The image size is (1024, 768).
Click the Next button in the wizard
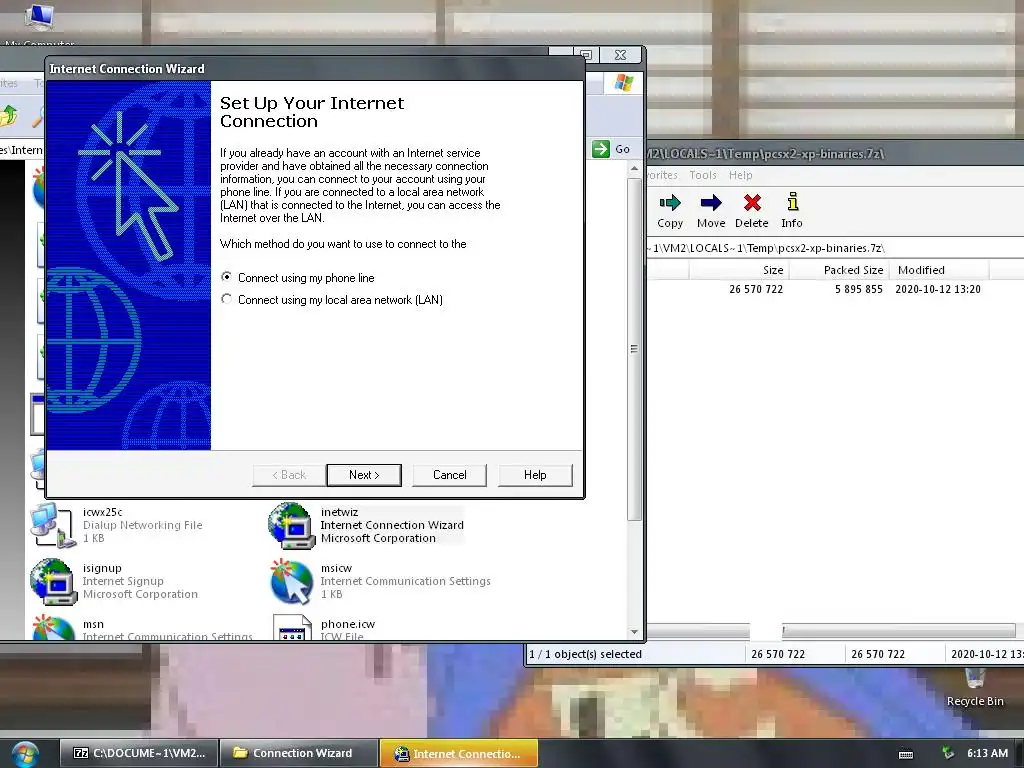click(364, 475)
